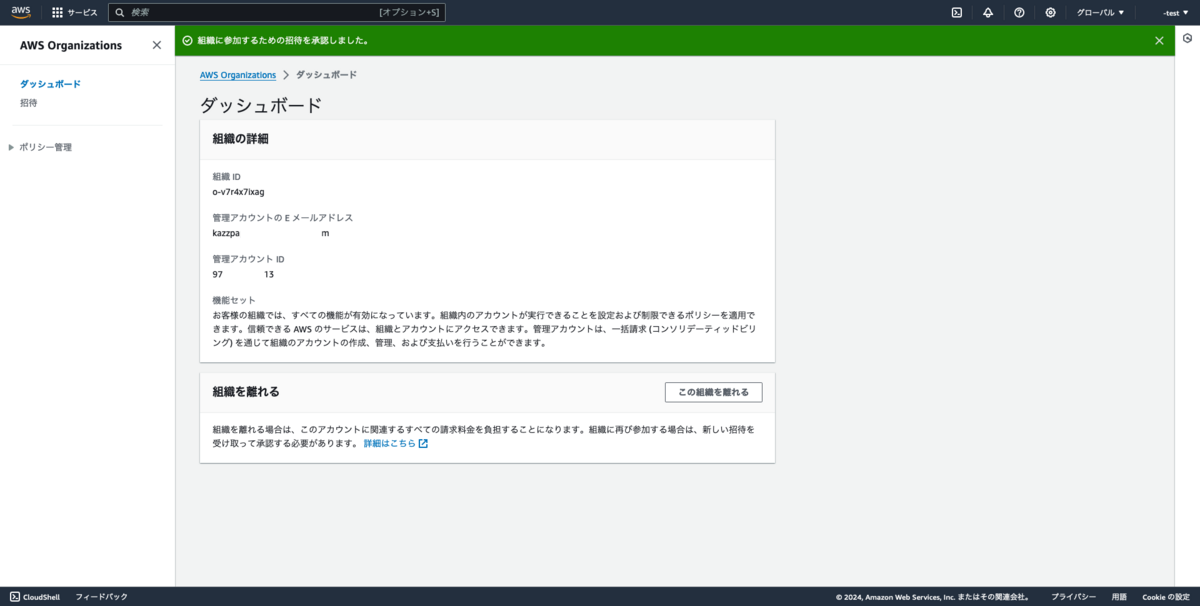Open the サービス grid menu
This screenshot has height=606, width=1200.
[x=75, y=12]
